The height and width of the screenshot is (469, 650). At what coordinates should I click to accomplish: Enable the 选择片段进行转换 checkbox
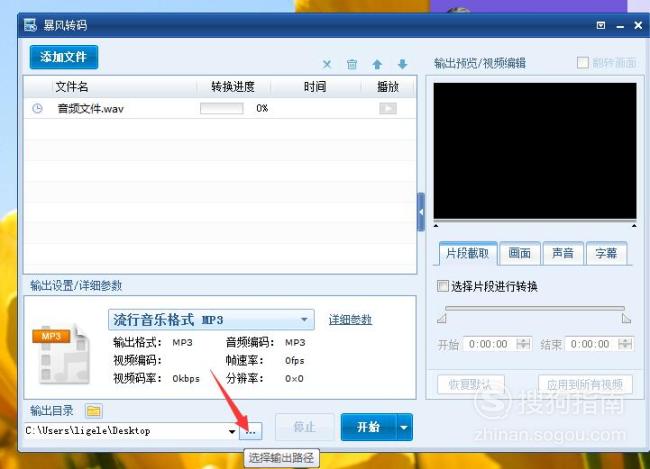tap(443, 286)
